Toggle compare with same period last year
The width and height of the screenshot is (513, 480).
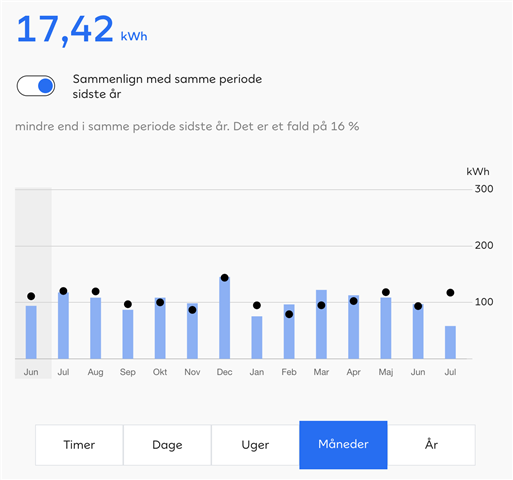tap(36, 86)
